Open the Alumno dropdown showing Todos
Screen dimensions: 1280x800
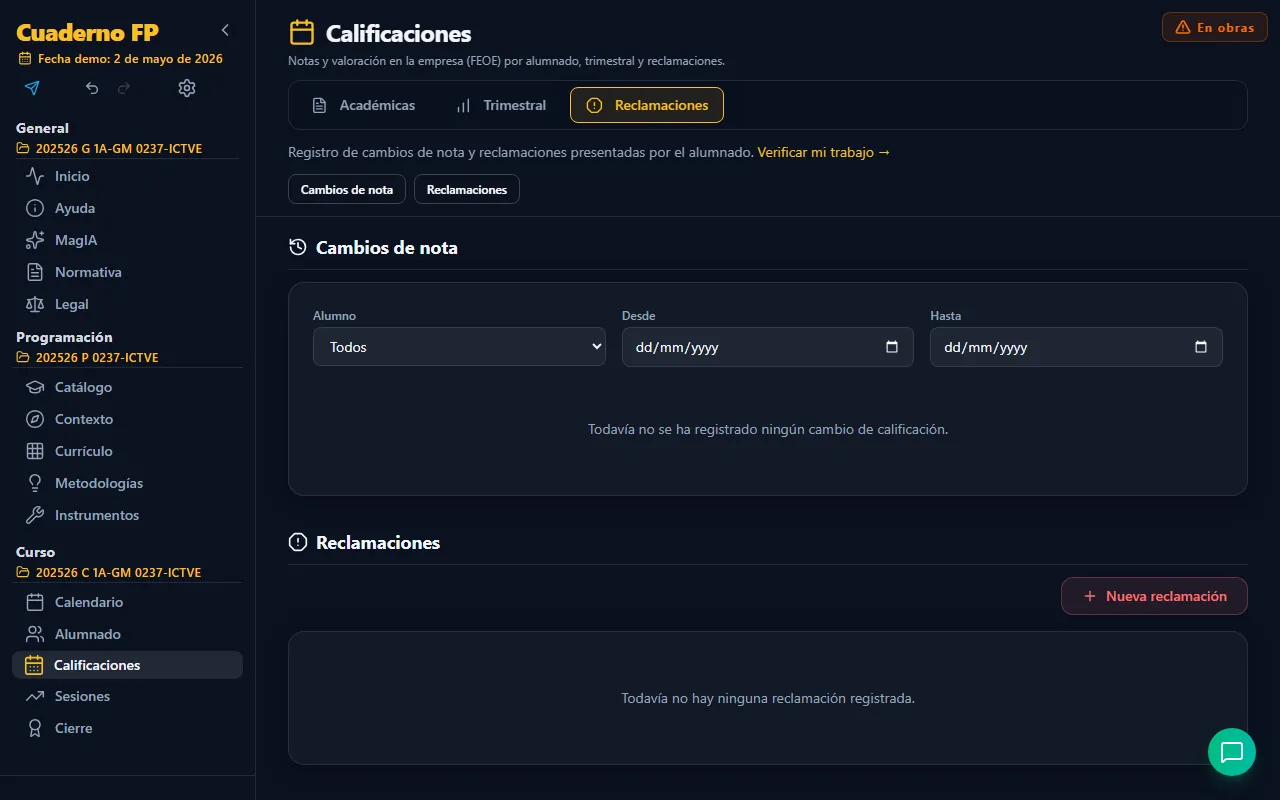459,347
